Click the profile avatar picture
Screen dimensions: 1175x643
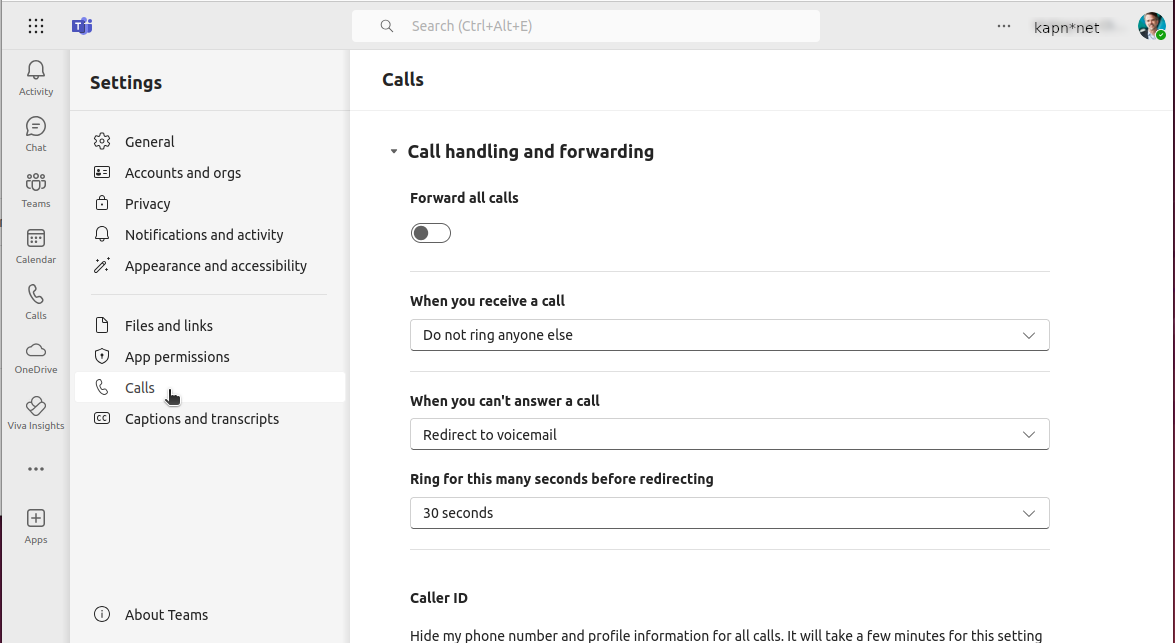[1151, 26]
